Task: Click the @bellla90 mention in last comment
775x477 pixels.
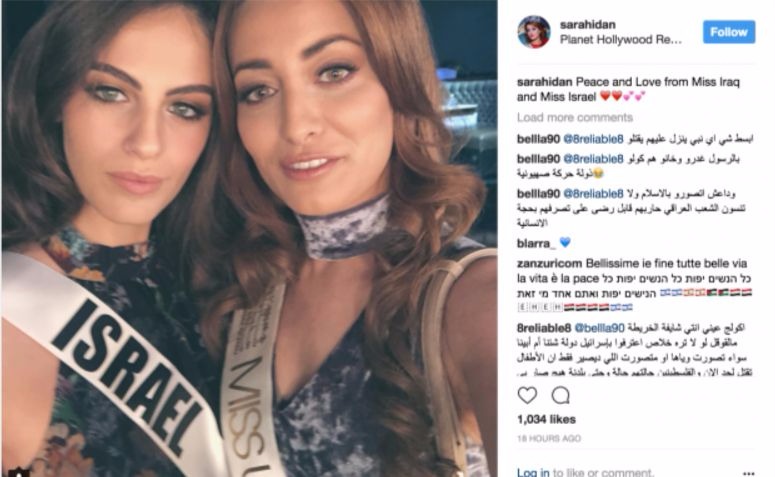Action: (599, 328)
